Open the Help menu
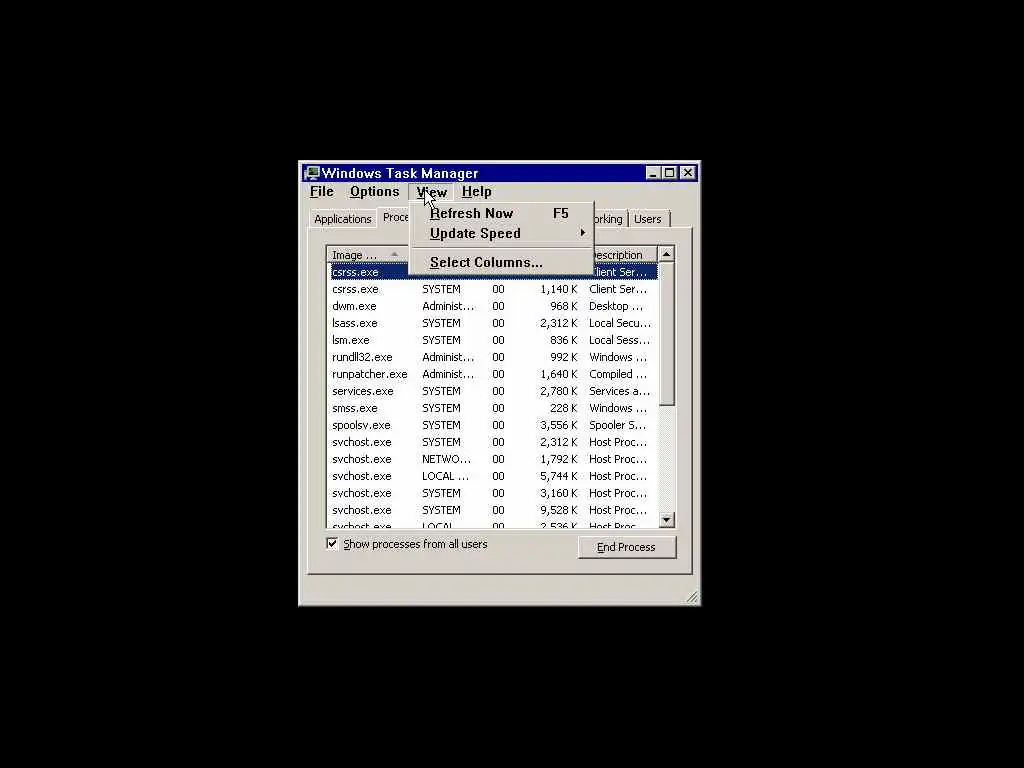Screen dimensions: 1024x768 (476, 192)
